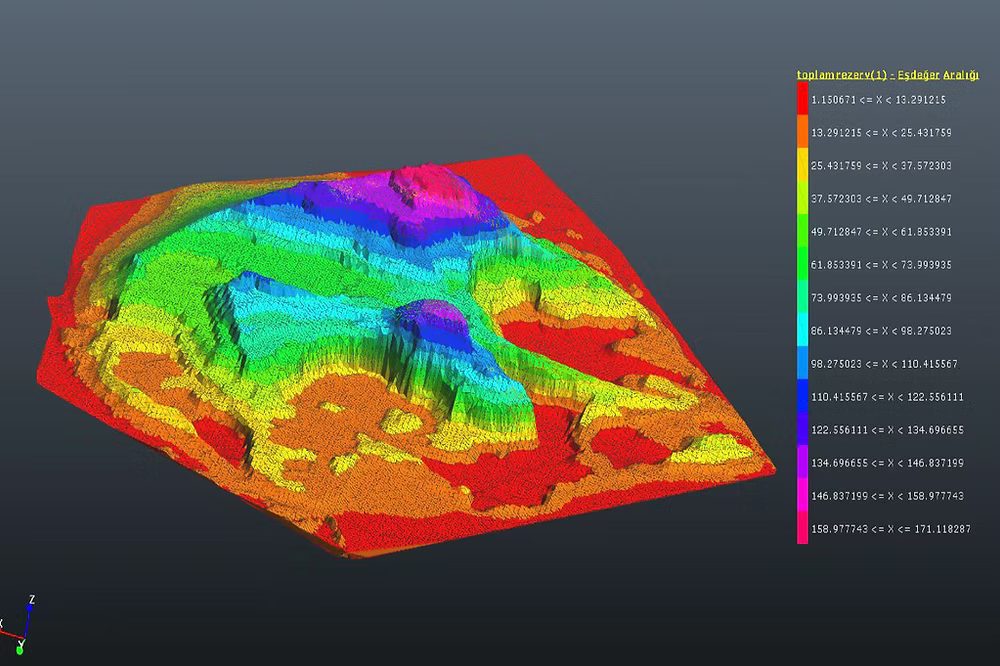Pick the color swatch for range starting 49.712847
The height and width of the screenshot is (666, 1000).
click(802, 232)
